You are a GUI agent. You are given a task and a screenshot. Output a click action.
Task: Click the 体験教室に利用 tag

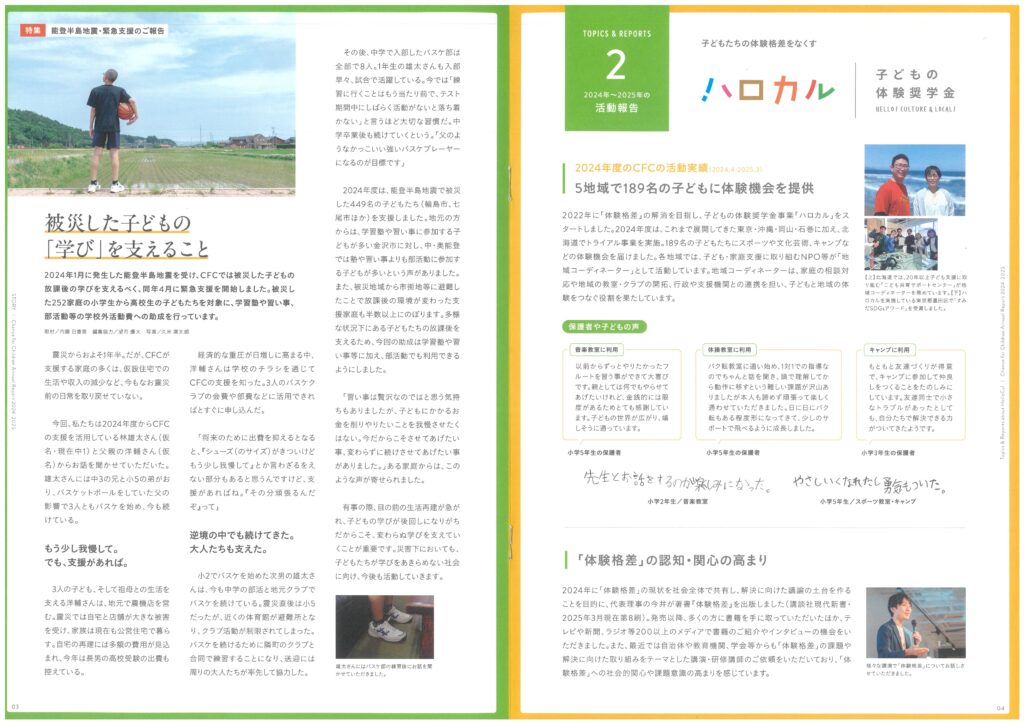tap(729, 349)
